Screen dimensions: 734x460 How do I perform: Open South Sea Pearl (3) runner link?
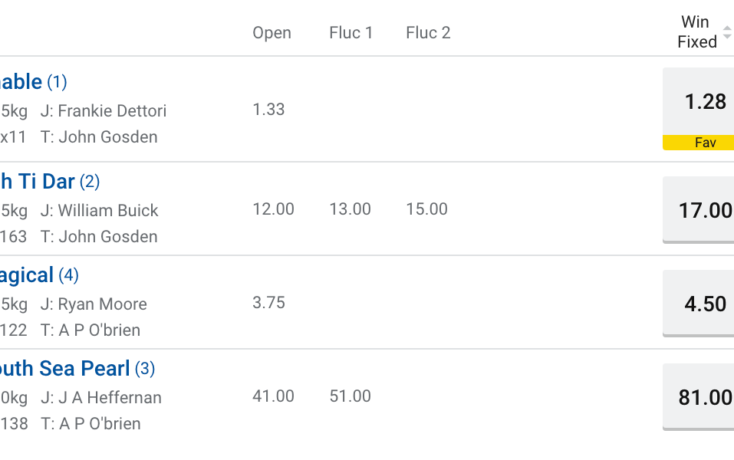[x=77, y=368]
